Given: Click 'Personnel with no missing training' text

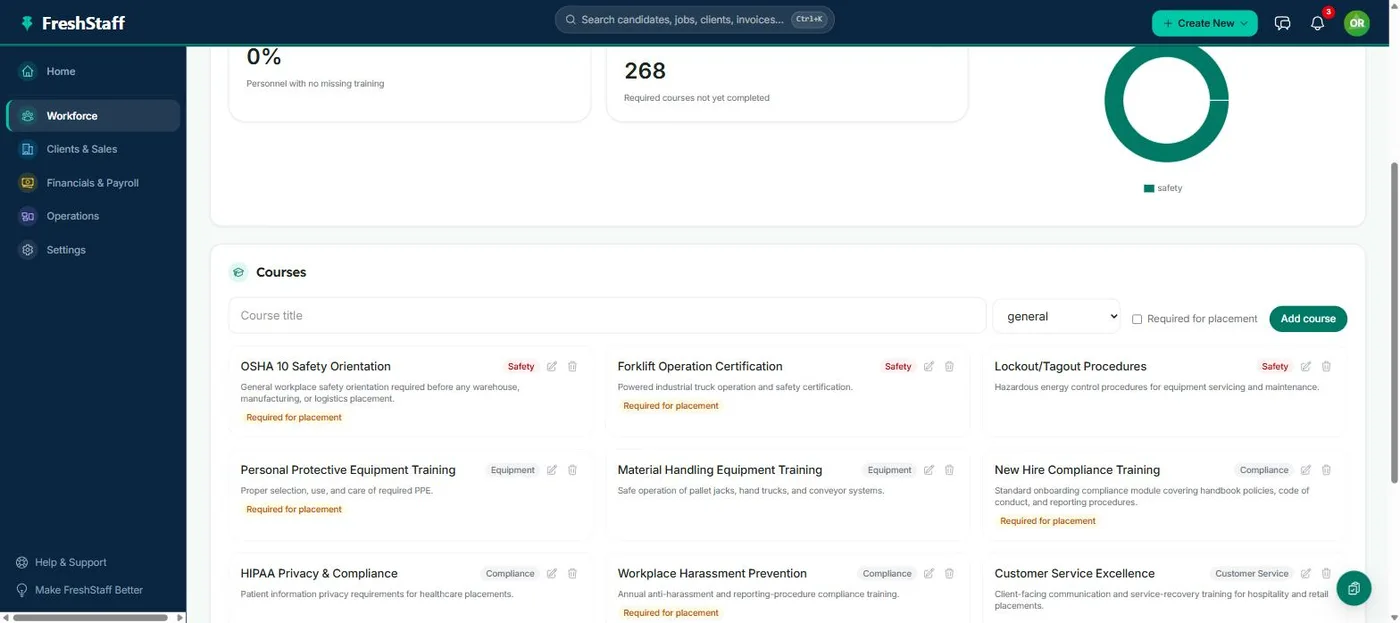Looking at the screenshot, I should click(x=315, y=84).
